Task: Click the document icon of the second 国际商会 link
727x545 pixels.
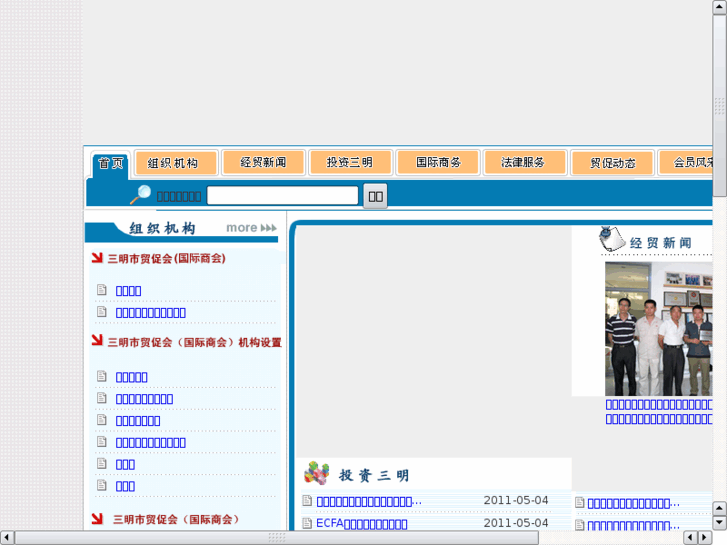Action: coord(102,312)
